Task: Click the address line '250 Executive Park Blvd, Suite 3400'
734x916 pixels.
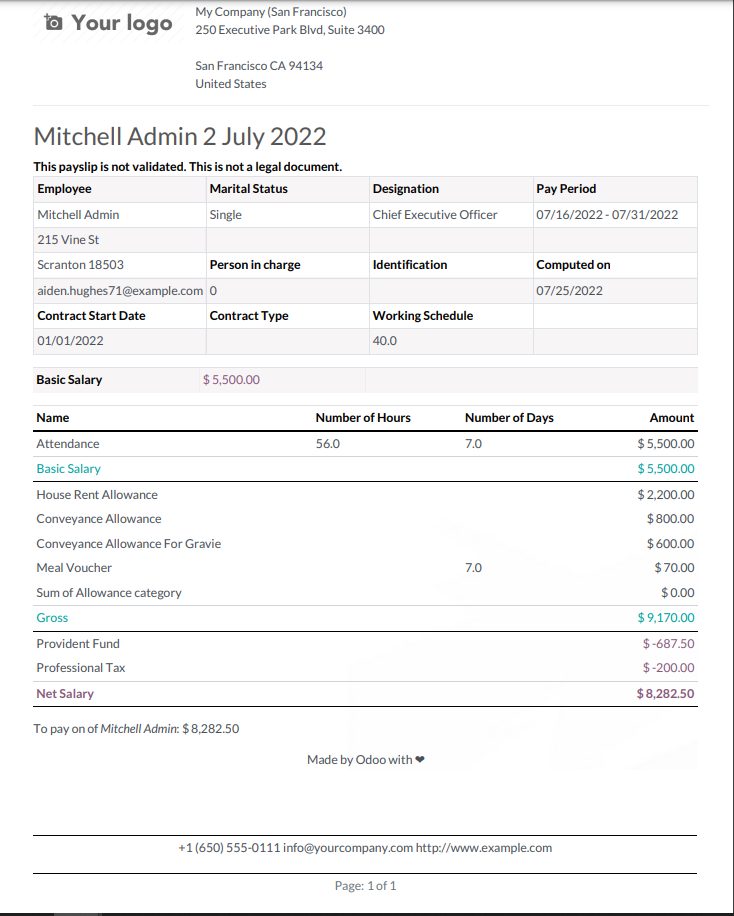Action: pos(290,30)
